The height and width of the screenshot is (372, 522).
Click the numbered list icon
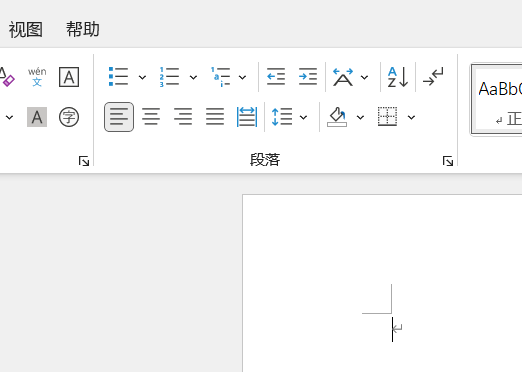(x=169, y=77)
